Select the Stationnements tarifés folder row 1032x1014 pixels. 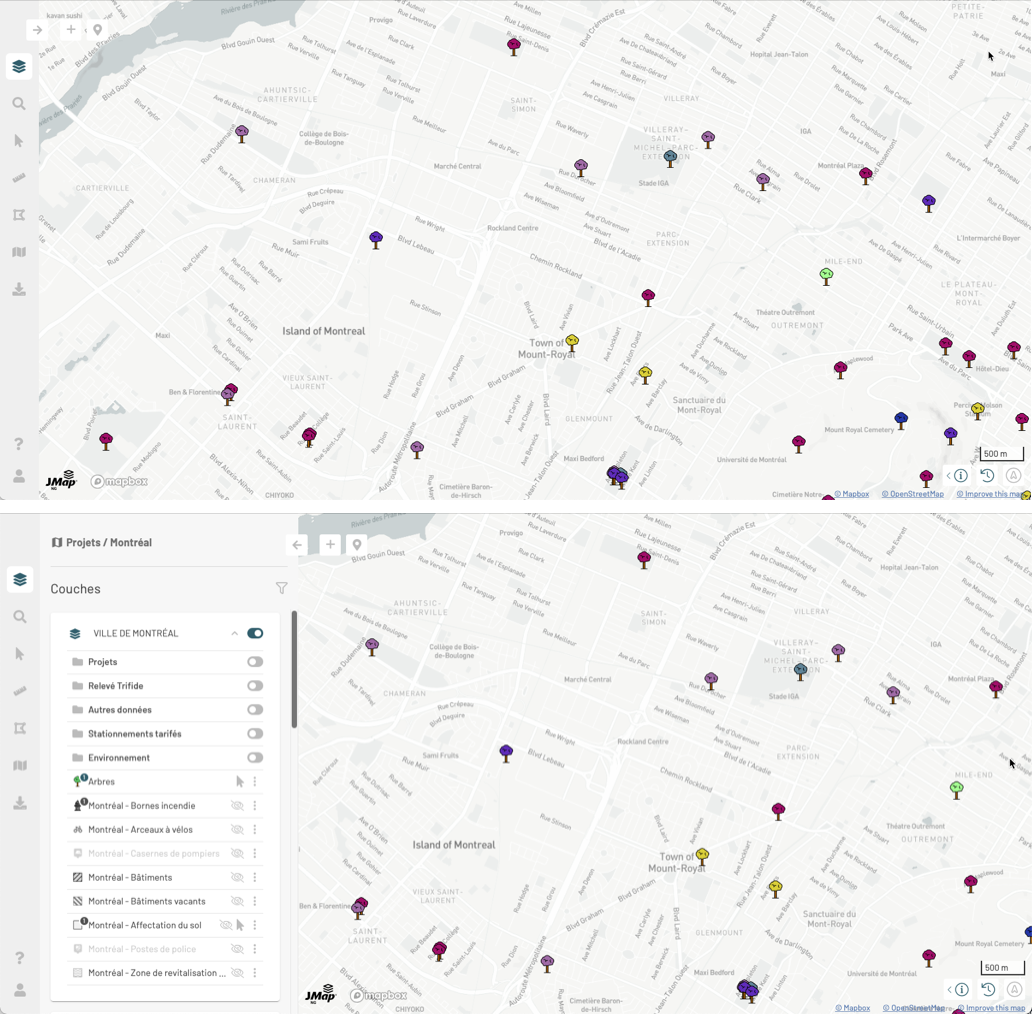(x=134, y=734)
